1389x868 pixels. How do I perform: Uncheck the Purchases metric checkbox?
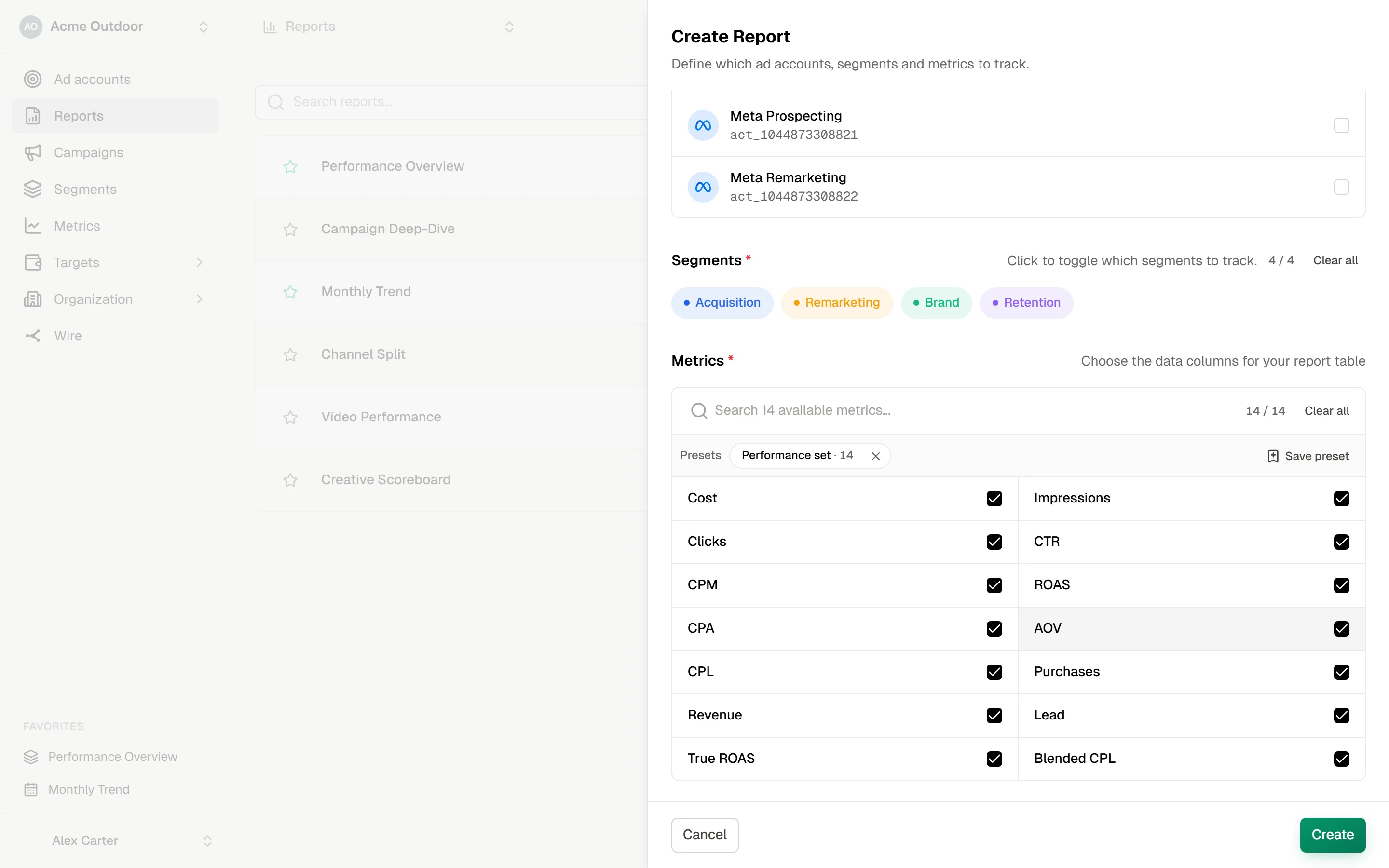pos(1341,672)
